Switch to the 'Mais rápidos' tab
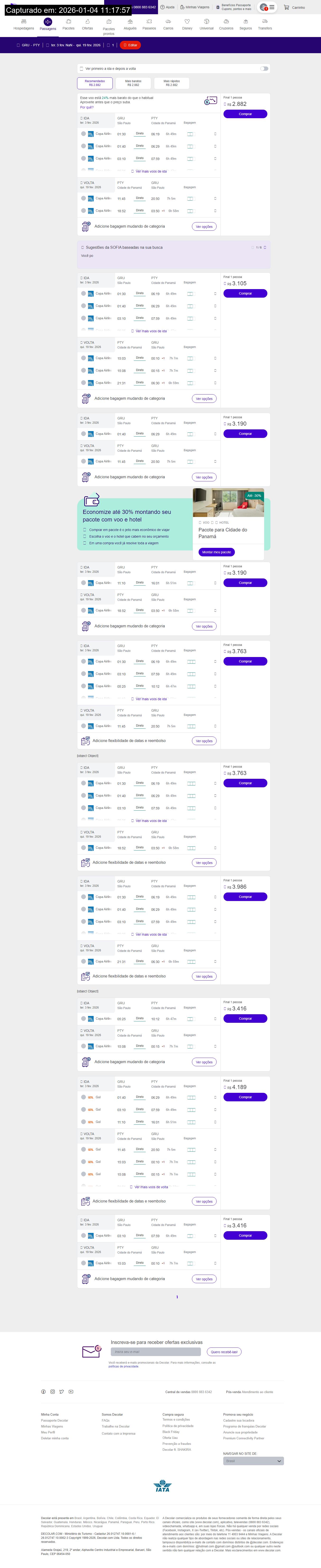The height and width of the screenshot is (1568, 321). coord(172,83)
